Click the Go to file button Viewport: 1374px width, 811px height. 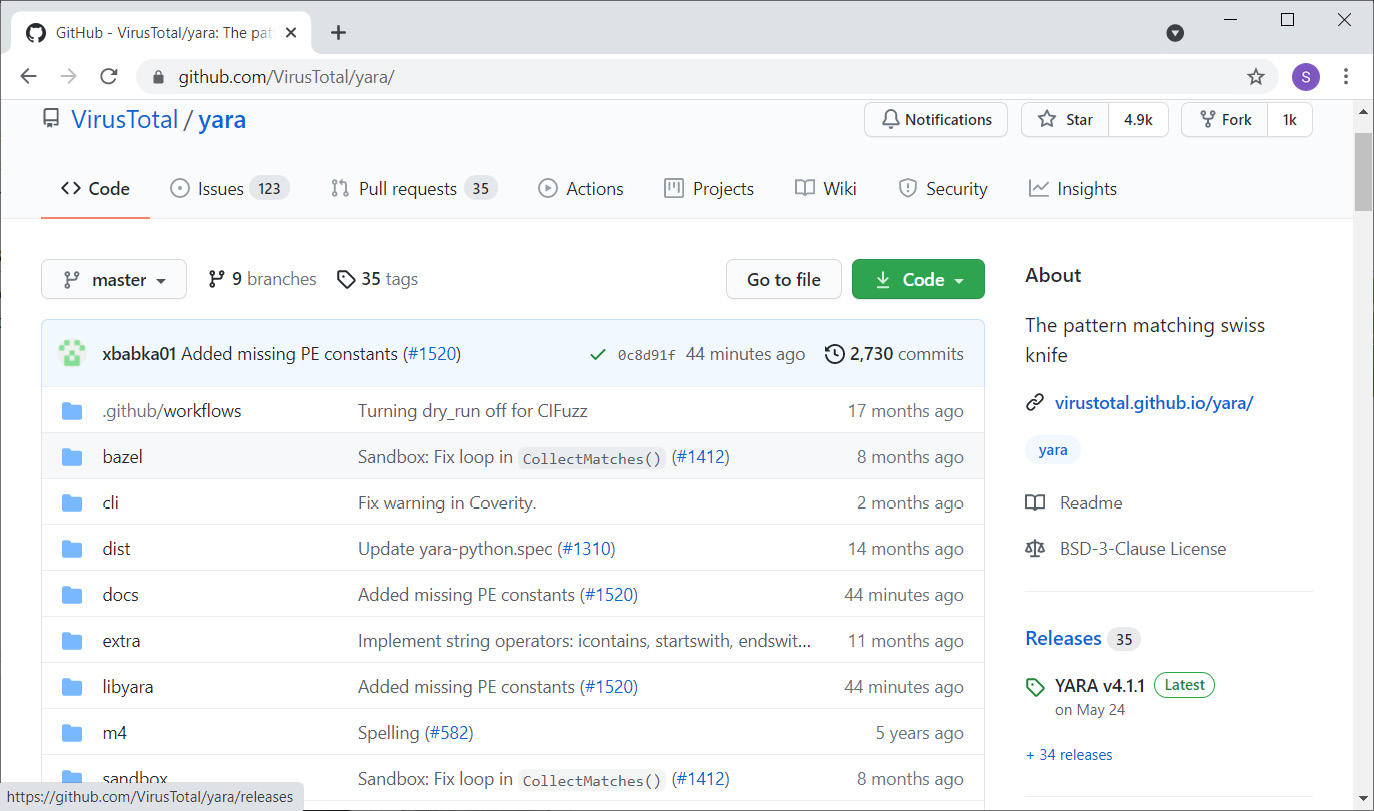(x=784, y=280)
